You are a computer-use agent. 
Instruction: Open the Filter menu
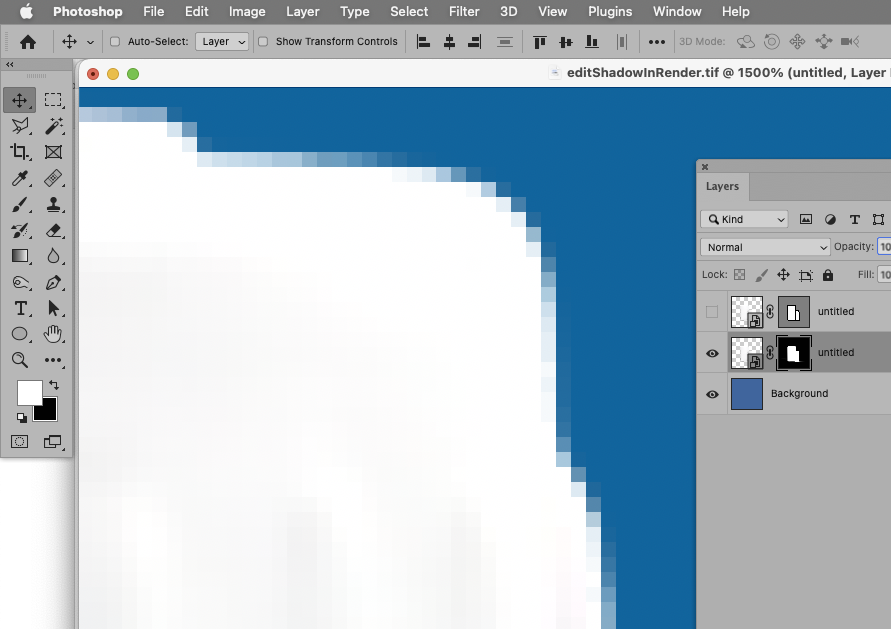pos(464,11)
